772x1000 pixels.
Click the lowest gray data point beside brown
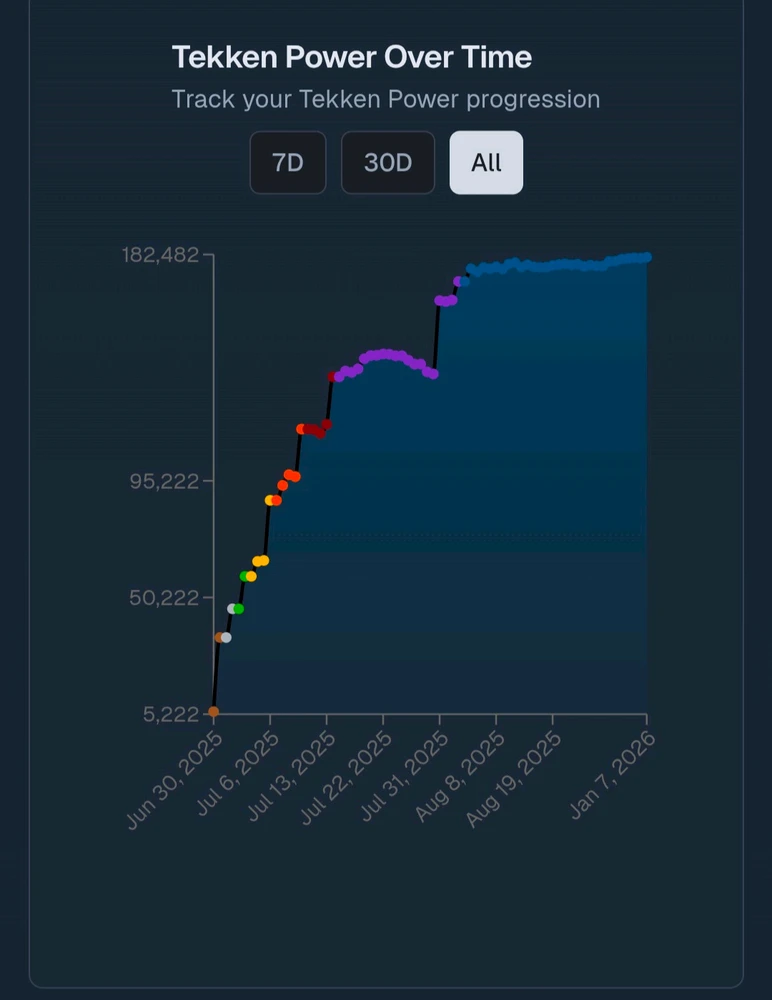[227, 637]
